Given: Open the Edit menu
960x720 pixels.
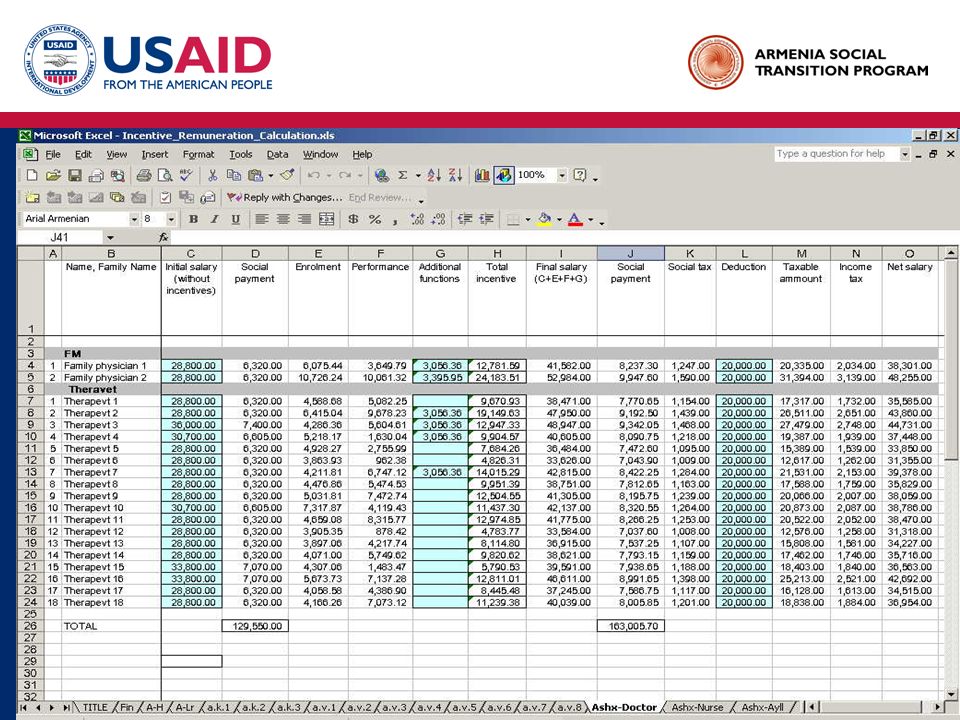Looking at the screenshot, I should pyautogui.click(x=83, y=154).
